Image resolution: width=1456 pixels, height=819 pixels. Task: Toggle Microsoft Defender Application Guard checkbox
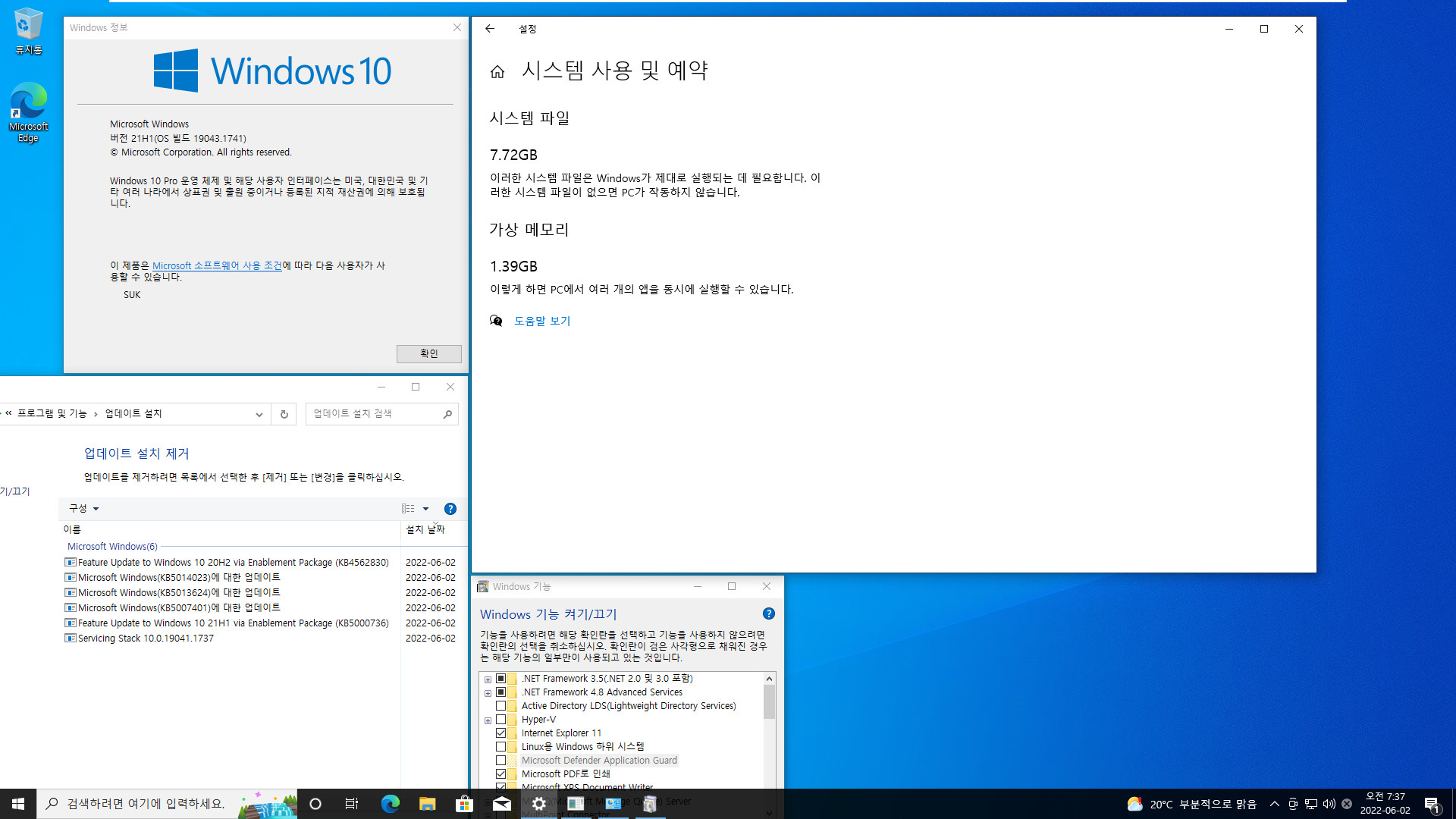[x=500, y=761]
